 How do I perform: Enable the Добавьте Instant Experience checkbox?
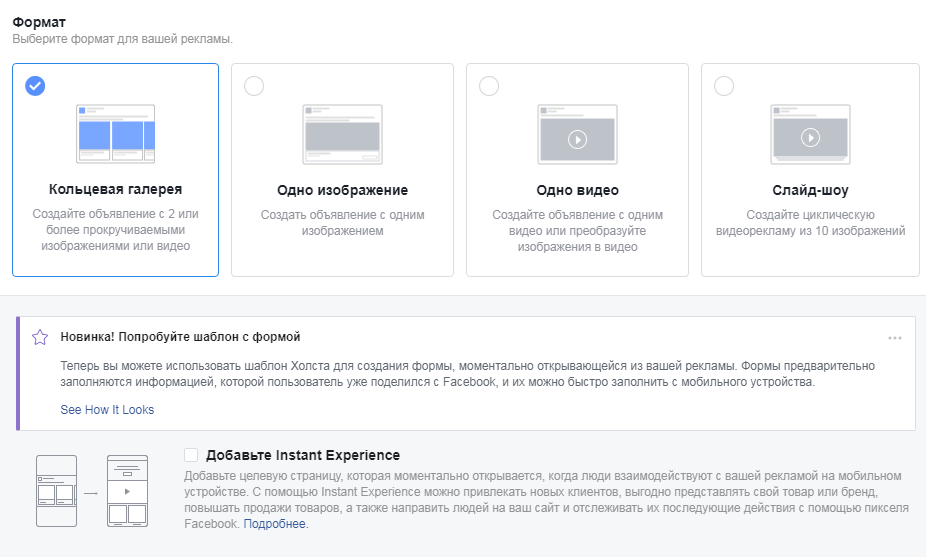click(x=191, y=455)
